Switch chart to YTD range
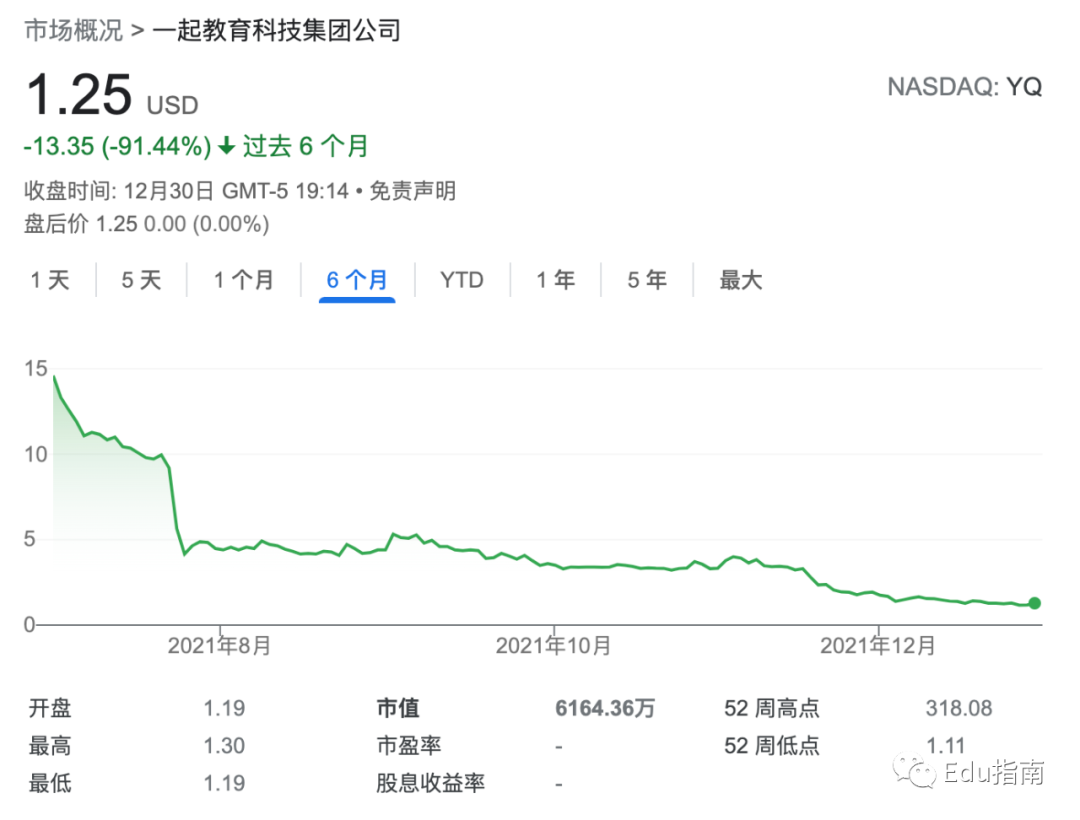Image resolution: width=1080 pixels, height=820 pixels. (x=461, y=280)
